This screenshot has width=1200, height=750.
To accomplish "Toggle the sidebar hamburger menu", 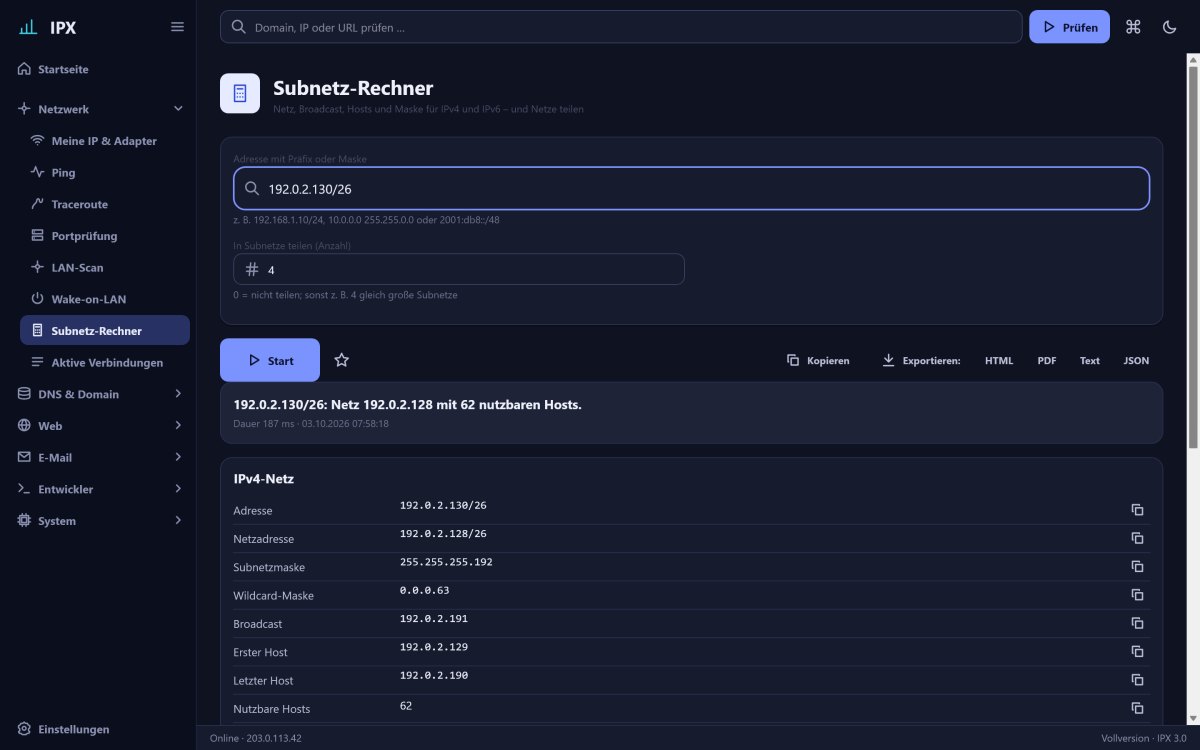I will 177,27.
